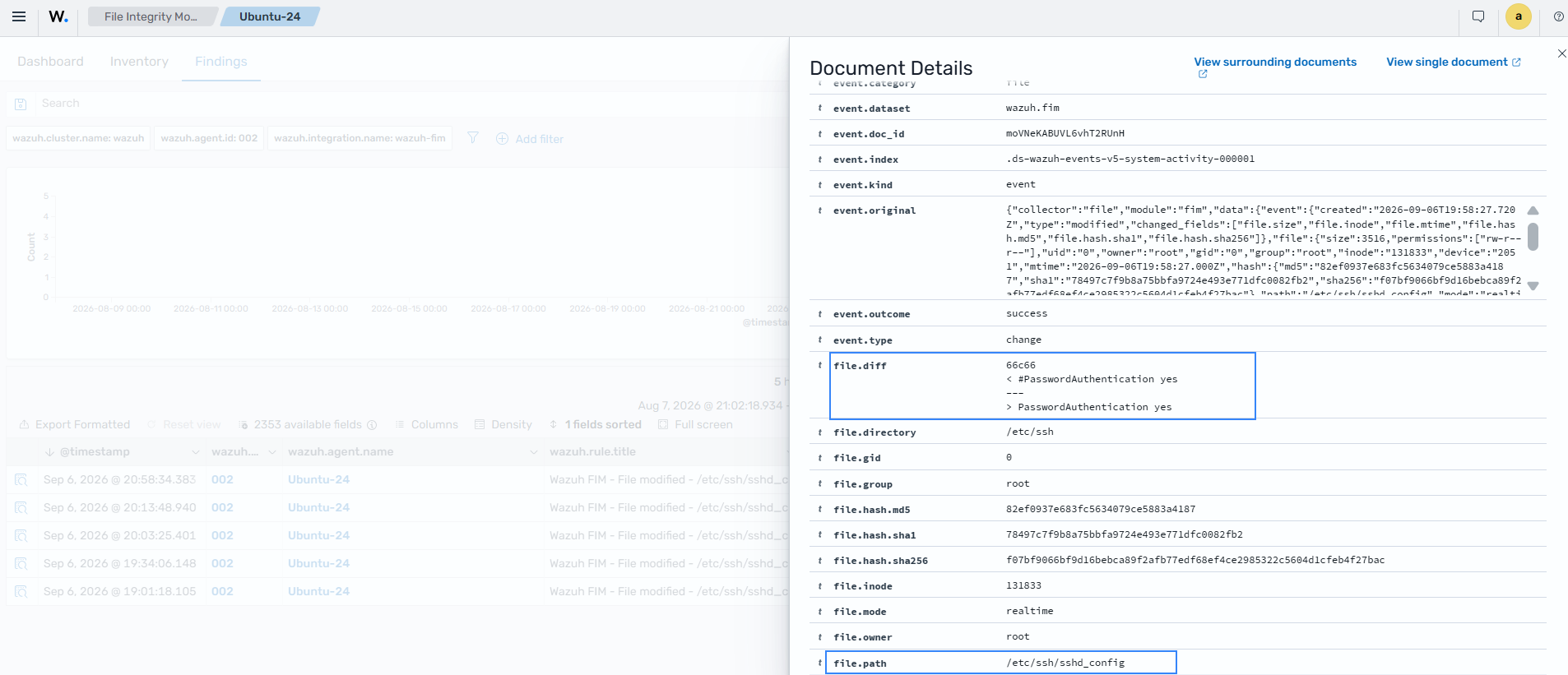Click event.original scrollbar thumb
1568x675 pixels.
pyautogui.click(x=1533, y=237)
